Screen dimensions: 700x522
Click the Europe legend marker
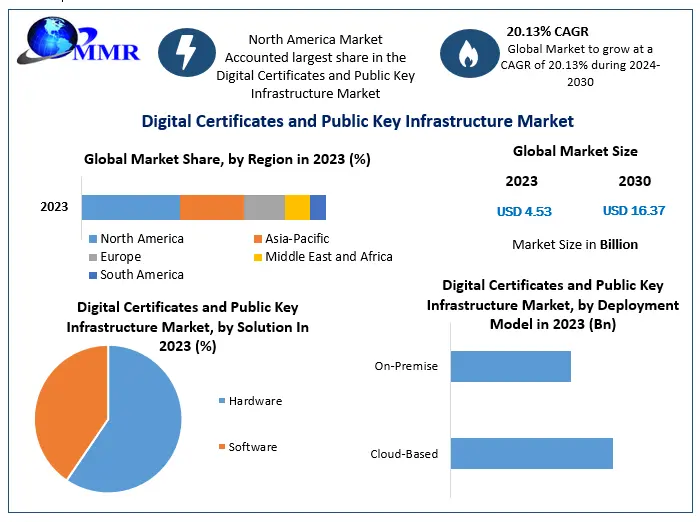(x=93, y=257)
